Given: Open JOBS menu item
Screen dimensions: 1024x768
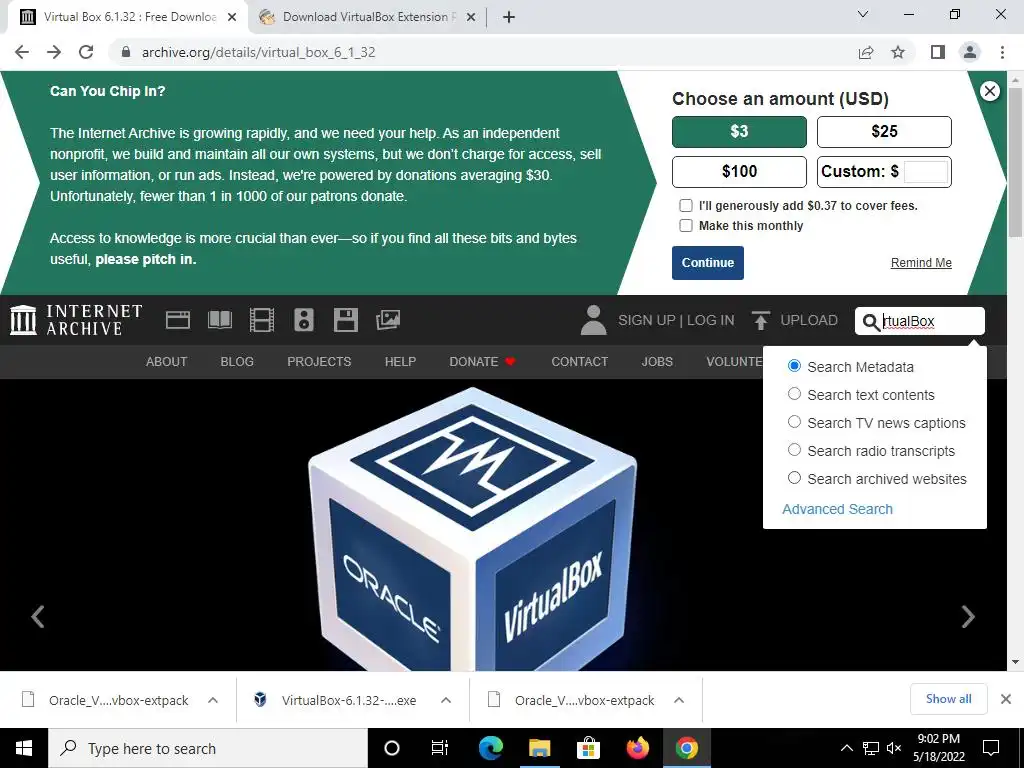Looking at the screenshot, I should pos(657,362).
